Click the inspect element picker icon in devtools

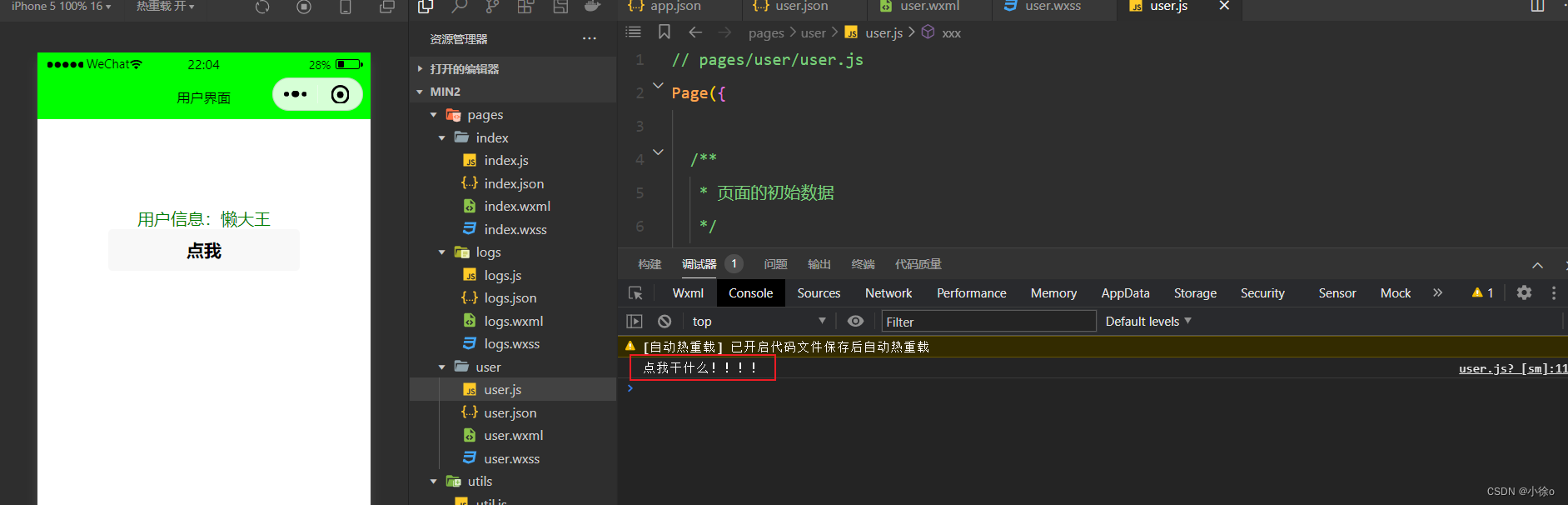click(635, 293)
